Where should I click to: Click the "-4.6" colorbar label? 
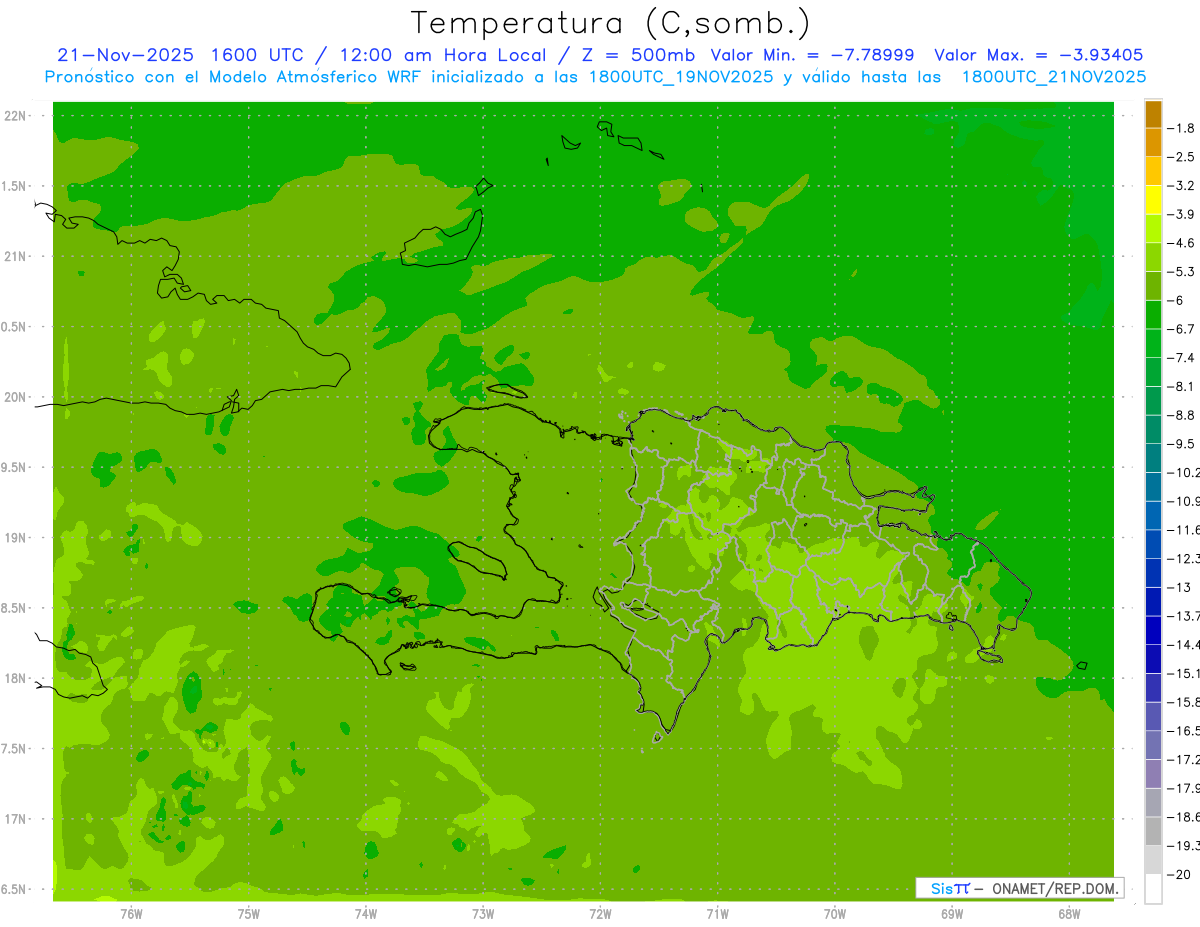(x=1182, y=243)
